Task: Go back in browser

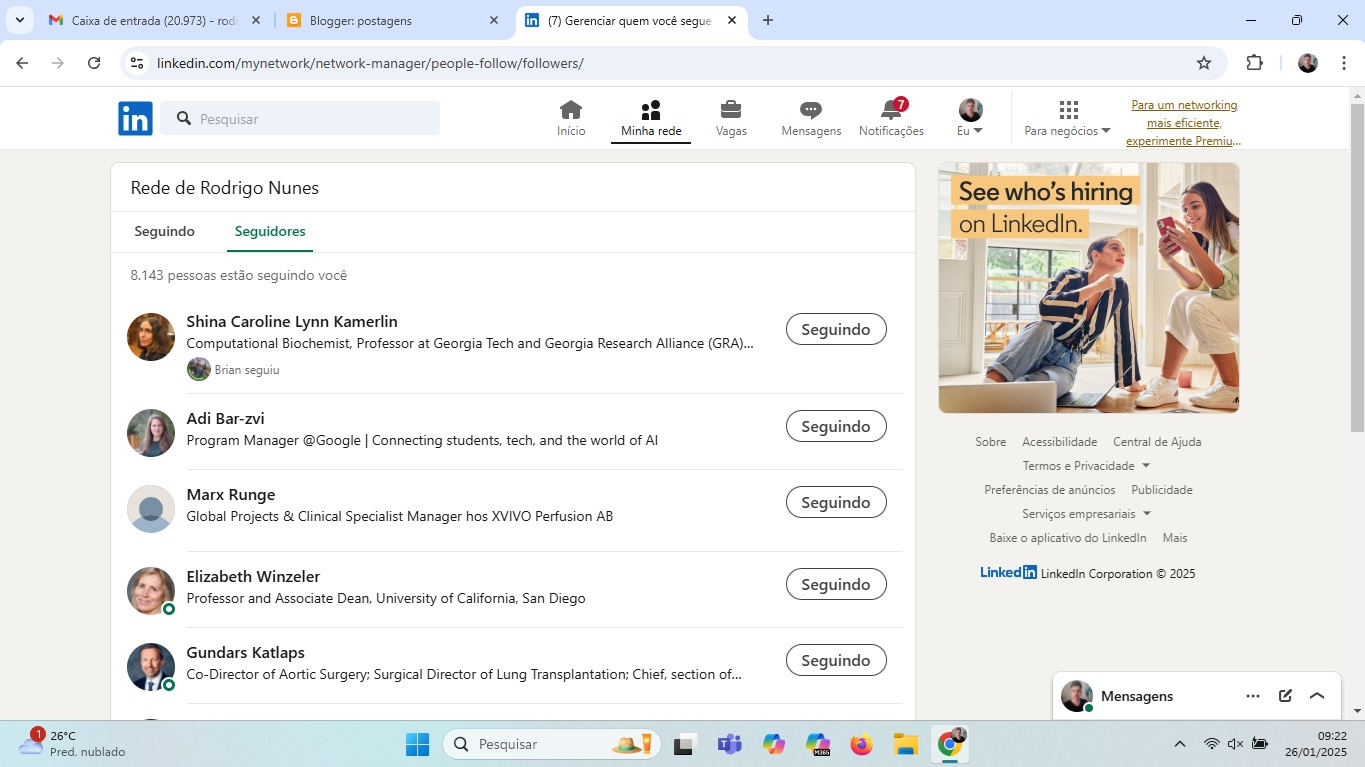Action: click(22, 63)
